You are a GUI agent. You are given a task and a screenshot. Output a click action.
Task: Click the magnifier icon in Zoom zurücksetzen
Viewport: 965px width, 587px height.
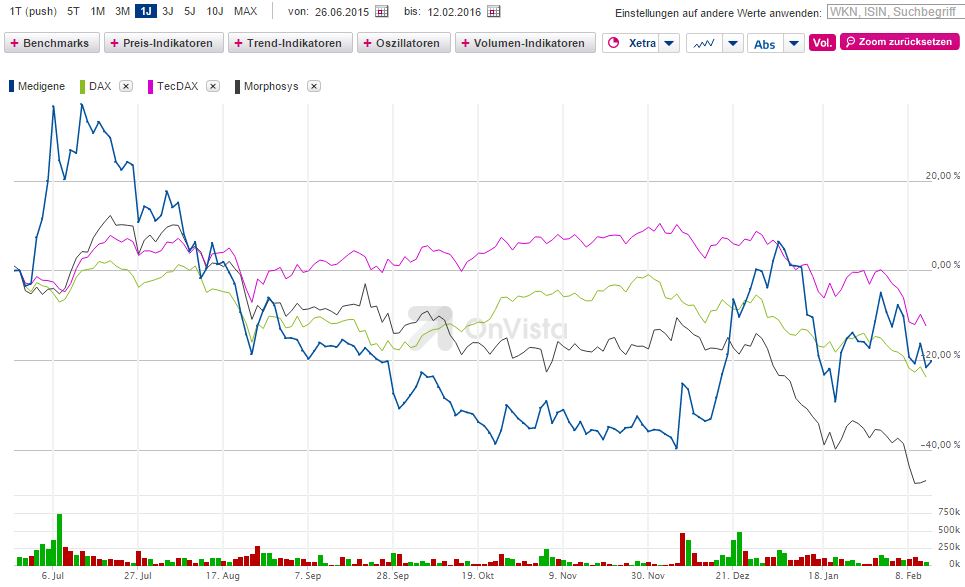(x=851, y=42)
